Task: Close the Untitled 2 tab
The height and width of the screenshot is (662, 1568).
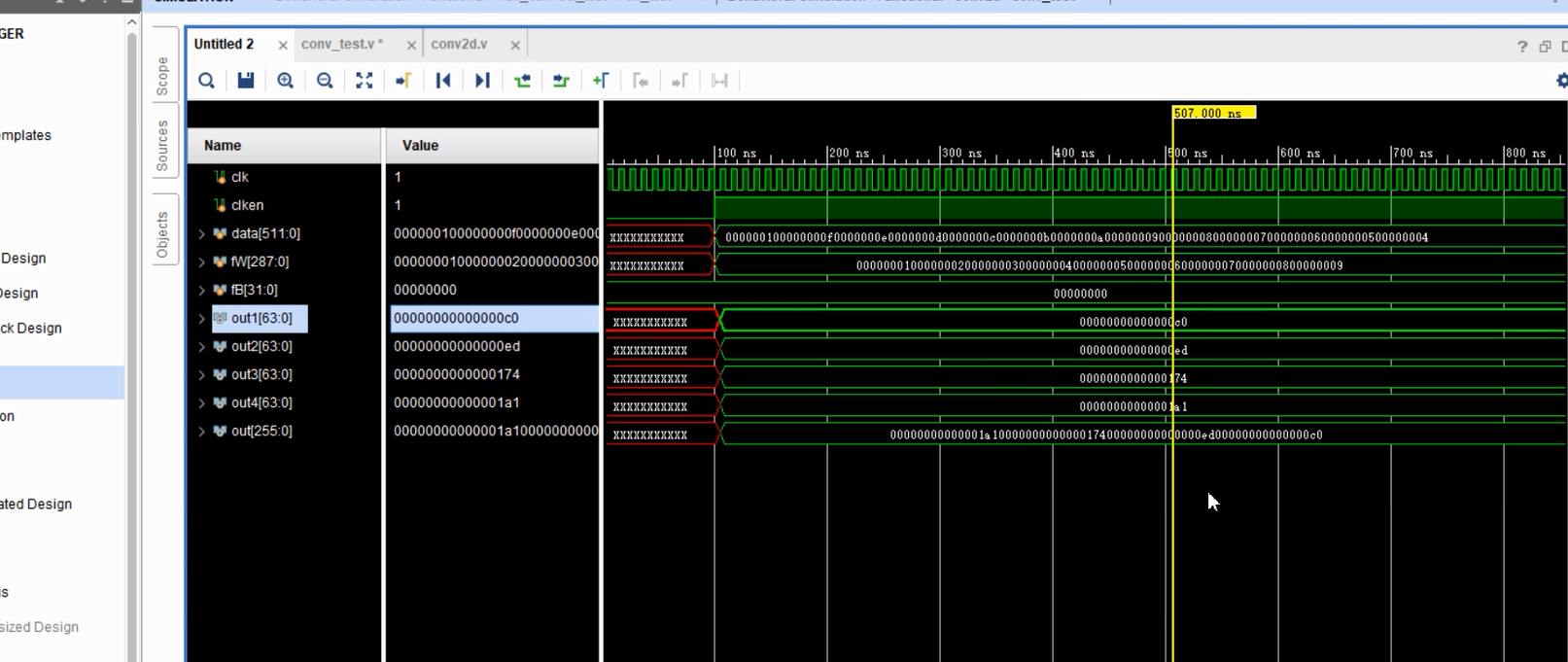Action: tap(283, 45)
